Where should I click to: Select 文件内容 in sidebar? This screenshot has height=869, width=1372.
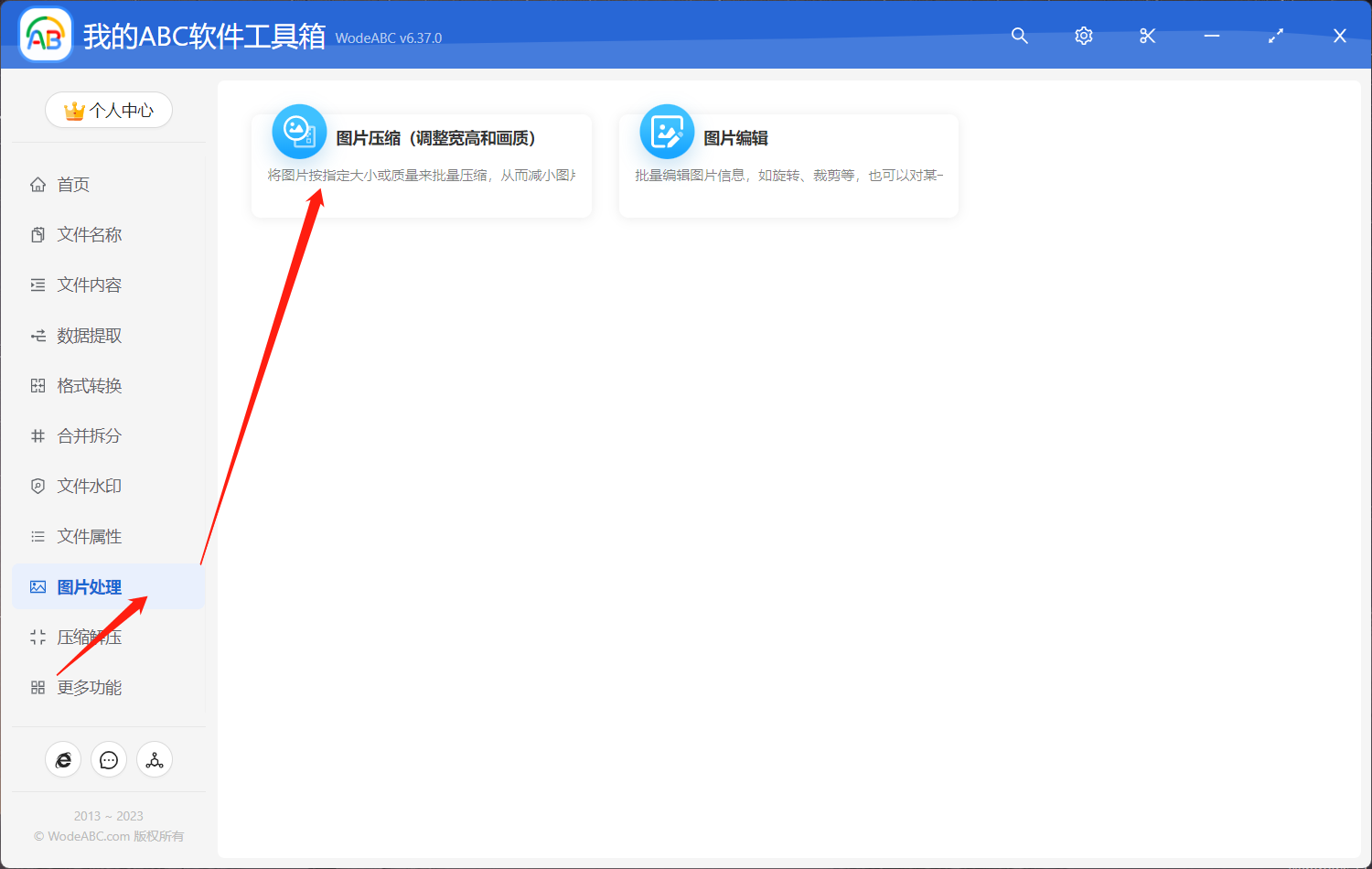click(108, 284)
